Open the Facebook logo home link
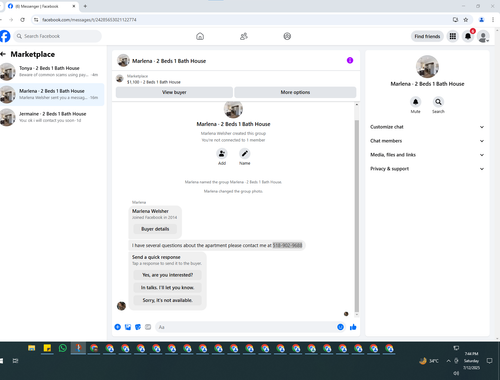The width and height of the screenshot is (500, 380). [x=5, y=36]
